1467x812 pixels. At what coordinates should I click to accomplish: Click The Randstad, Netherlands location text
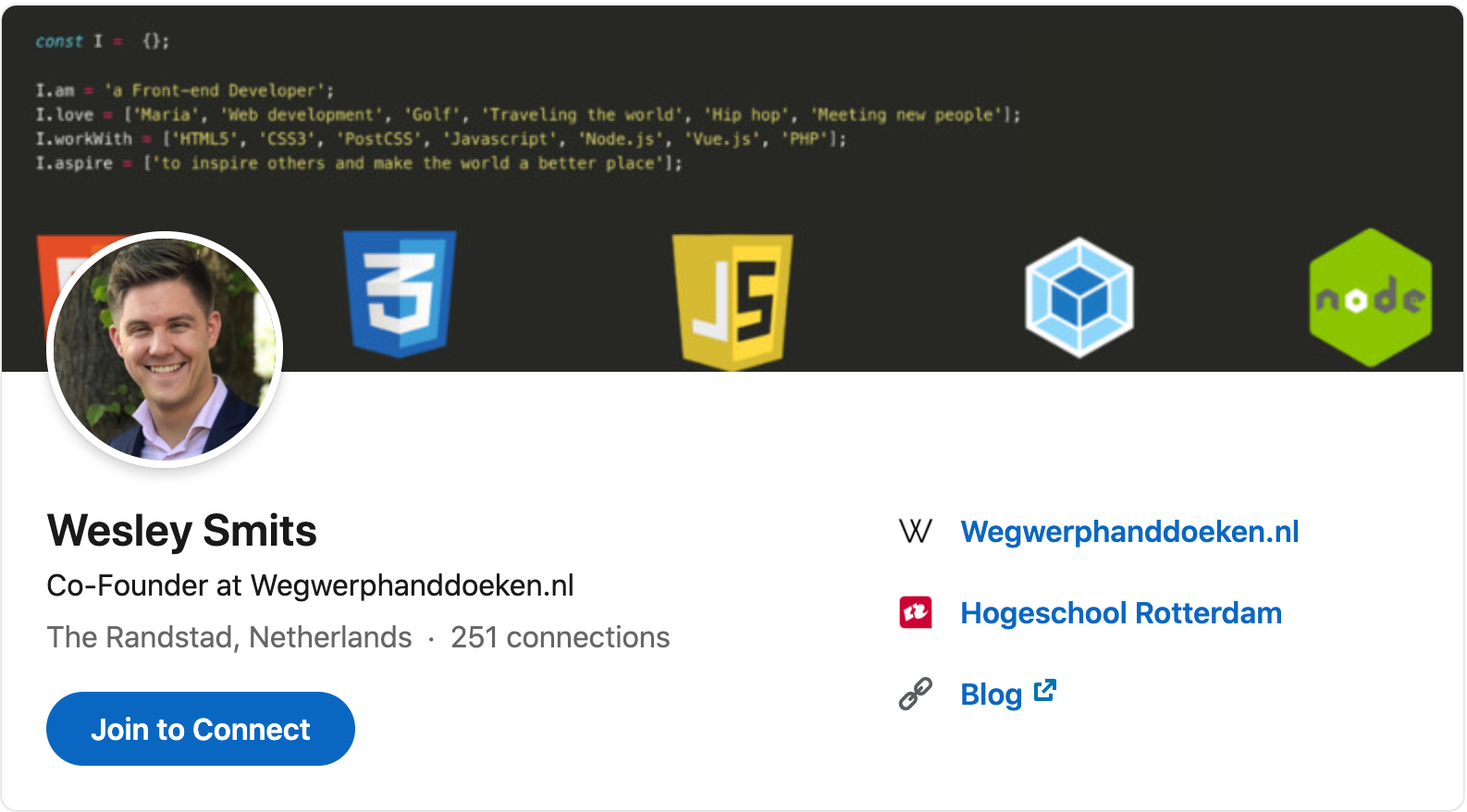229,637
